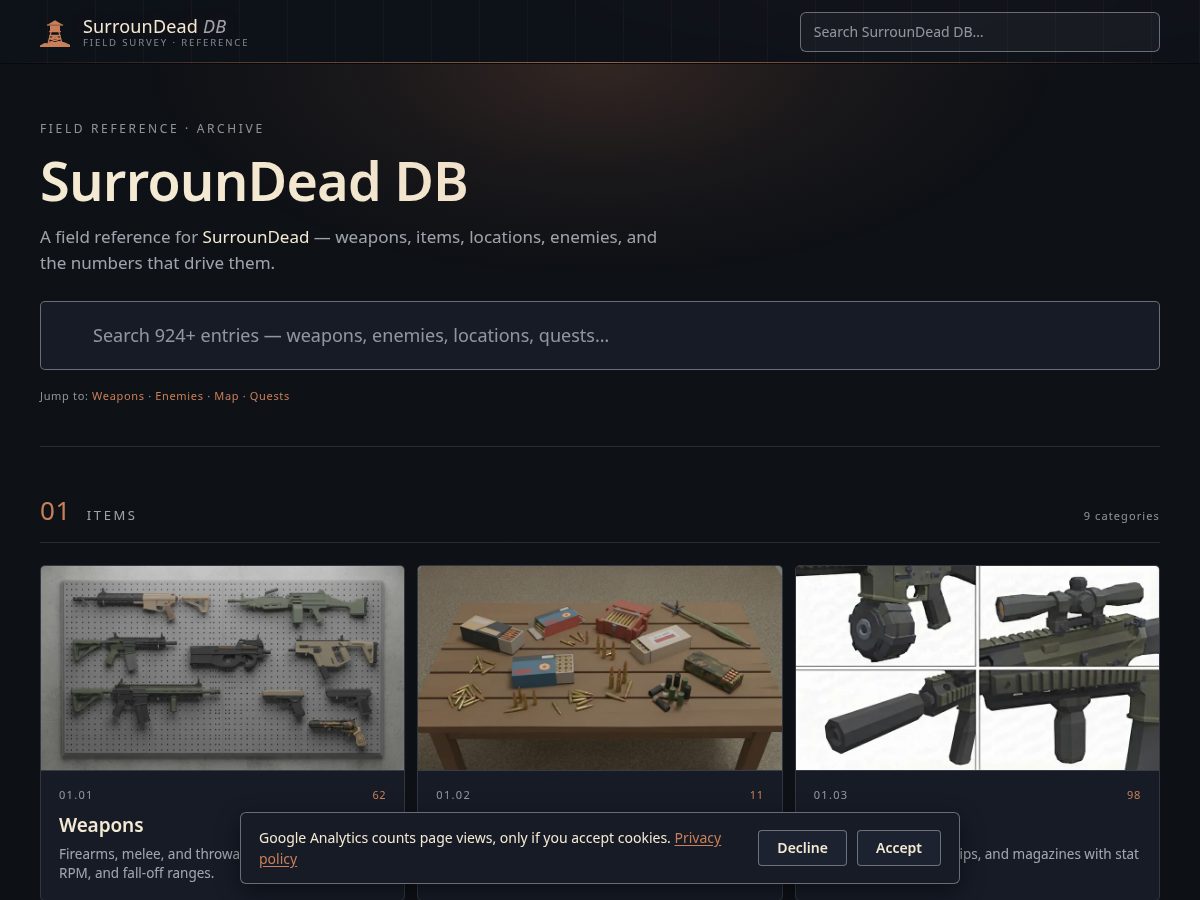Open the attachments thumbnail with scope and grips
1200x900 pixels.
(x=977, y=668)
